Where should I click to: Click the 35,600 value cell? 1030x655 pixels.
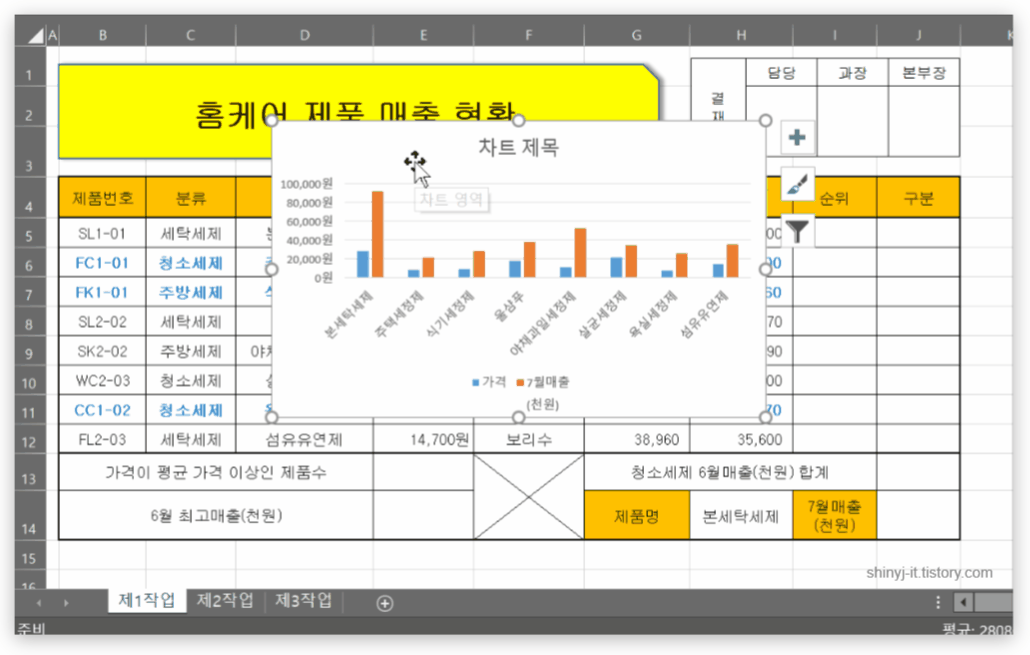741,440
